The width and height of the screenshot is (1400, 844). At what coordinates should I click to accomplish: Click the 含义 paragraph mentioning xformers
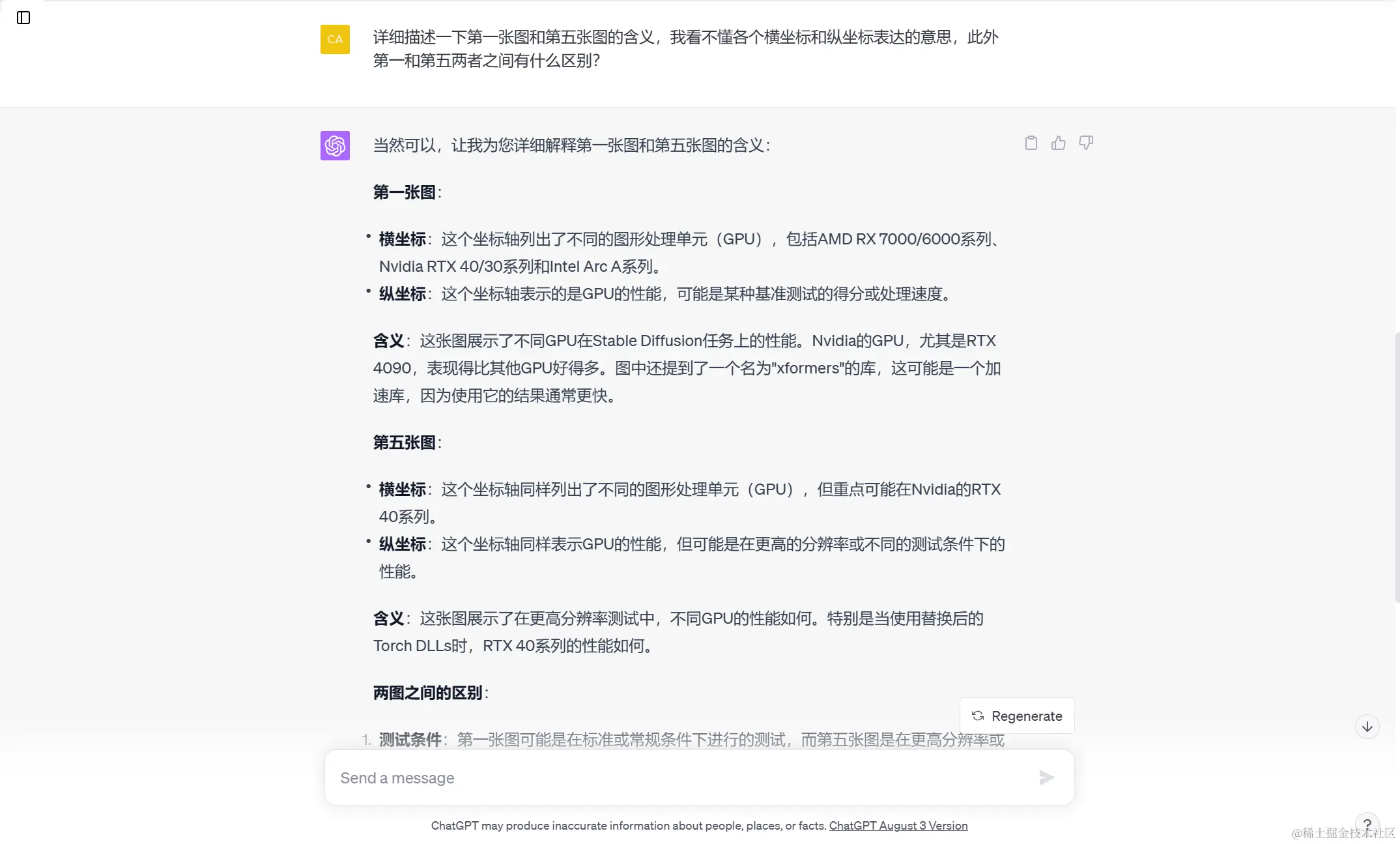[687, 368]
